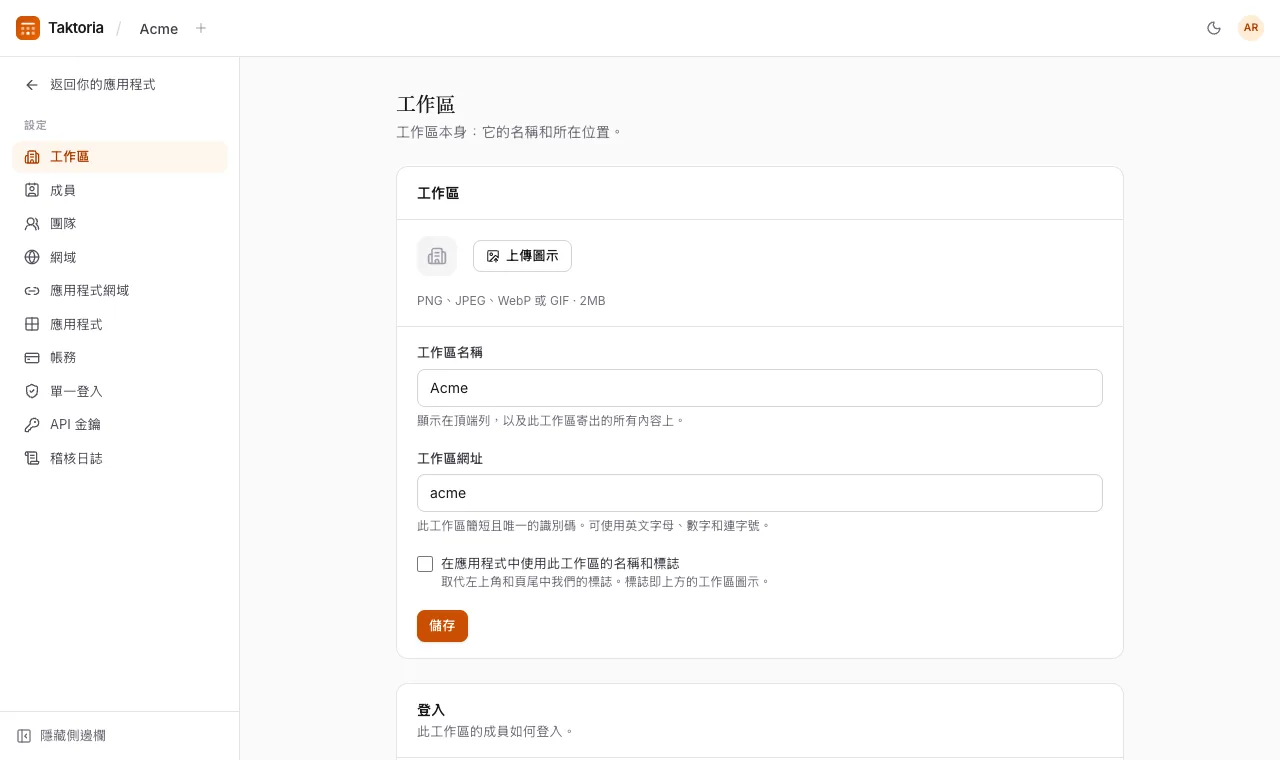
Task: Open API 金鑰 settings
Action: tap(120, 424)
